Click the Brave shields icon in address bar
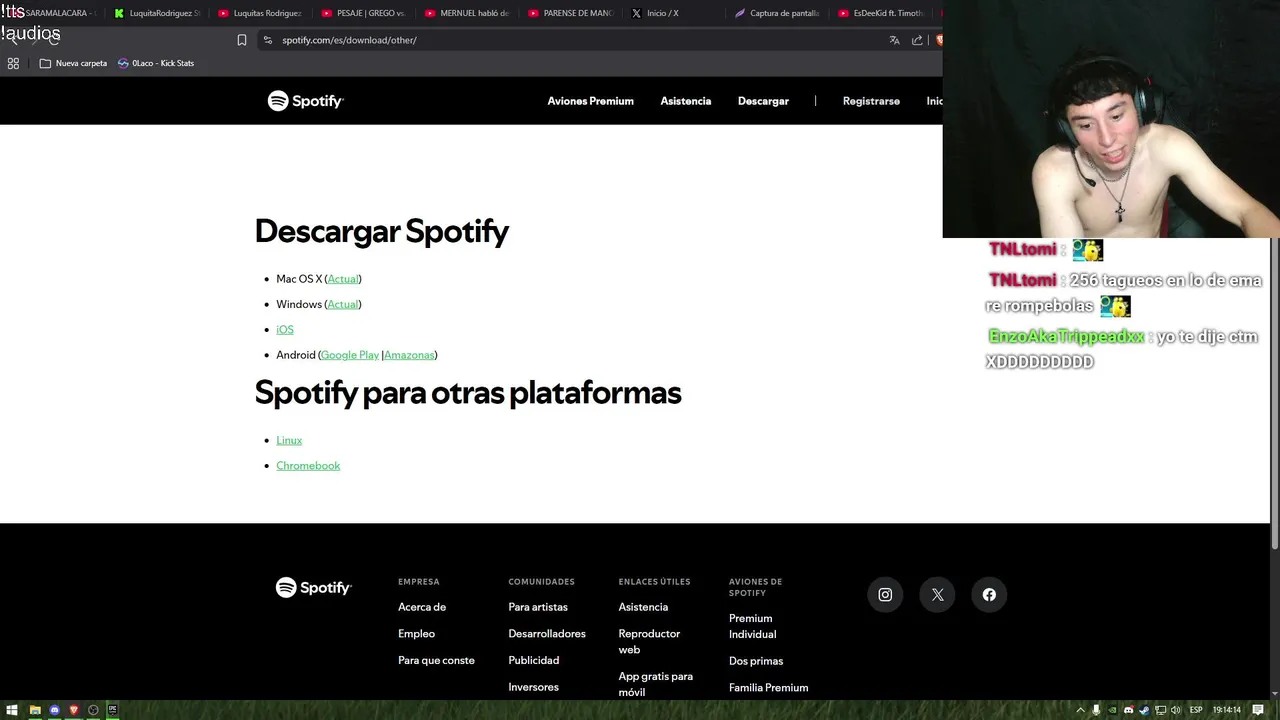The height and width of the screenshot is (720, 1280). (939, 40)
